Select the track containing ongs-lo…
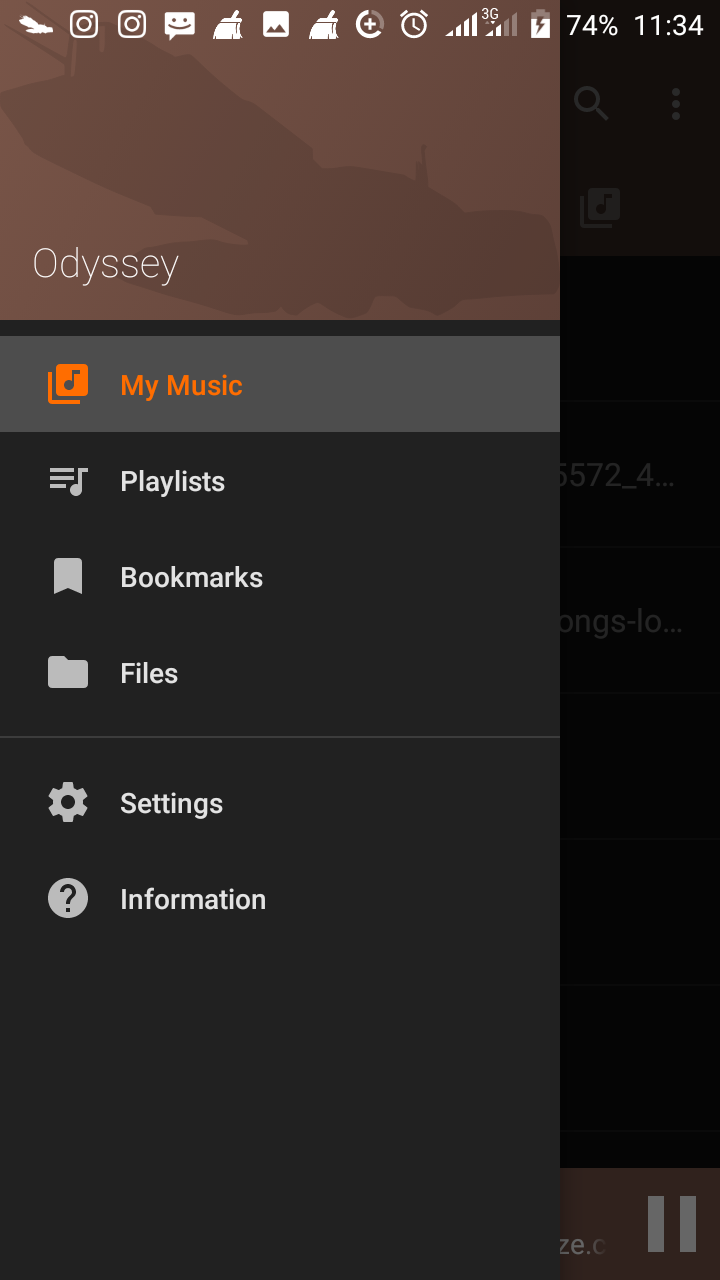Screen dimensions: 720x1280 click(x=640, y=621)
